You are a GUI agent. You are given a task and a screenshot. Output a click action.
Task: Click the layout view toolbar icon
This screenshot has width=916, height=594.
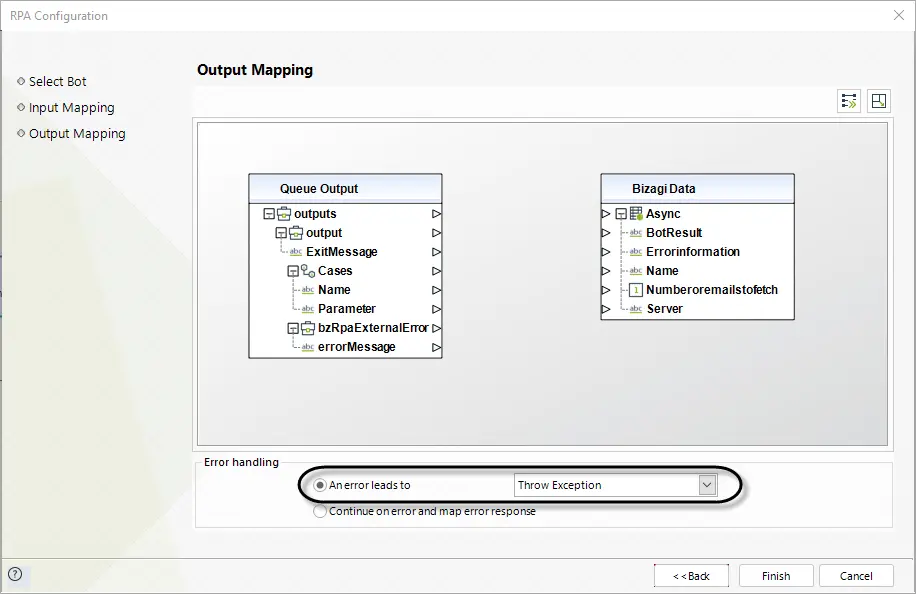point(879,101)
